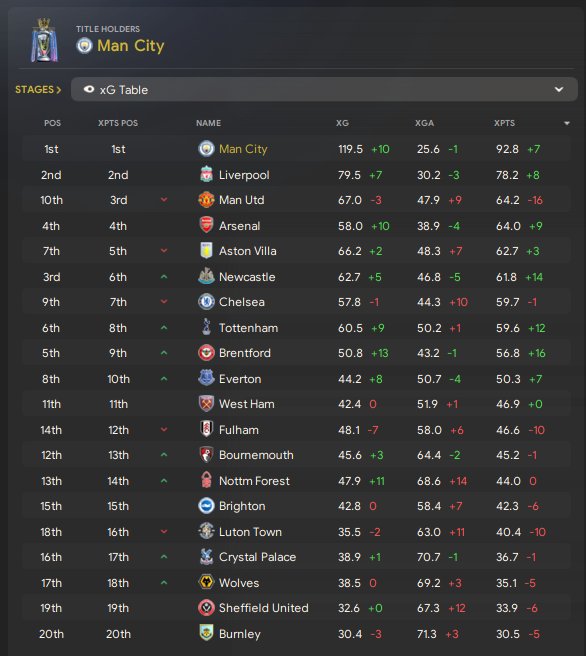The height and width of the screenshot is (656, 586).
Task: Open the xG Table dropdown chevron
Action: pos(559,89)
